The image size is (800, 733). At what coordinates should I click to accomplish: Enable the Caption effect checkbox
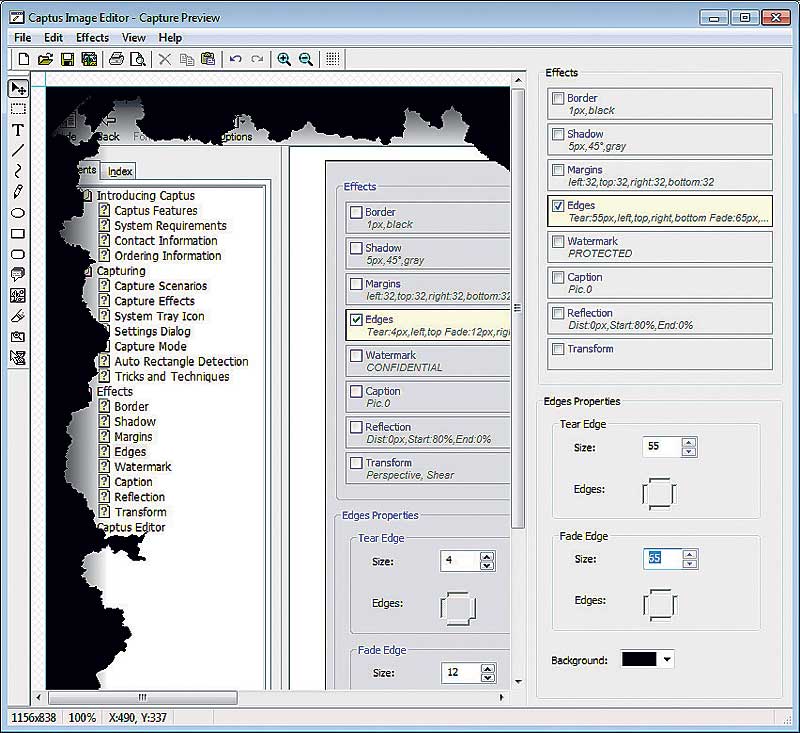coord(558,277)
